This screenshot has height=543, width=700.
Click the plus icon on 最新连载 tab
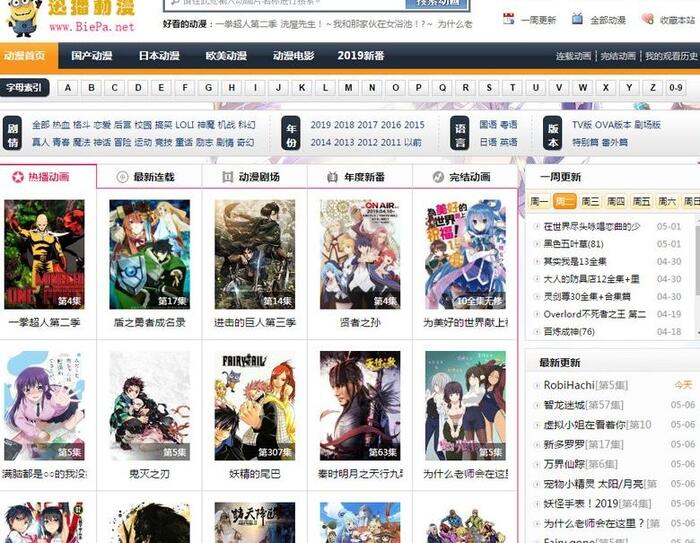pos(122,177)
